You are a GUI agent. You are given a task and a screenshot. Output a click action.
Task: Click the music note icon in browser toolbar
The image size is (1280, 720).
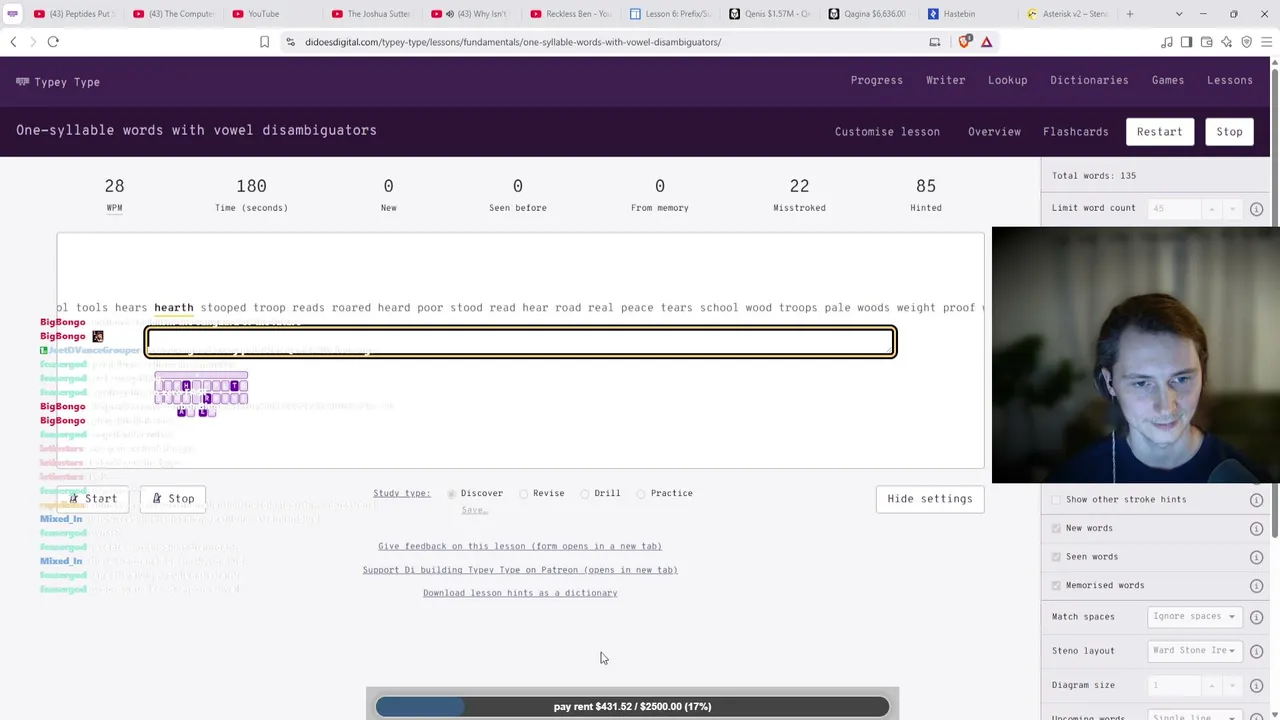point(1166,42)
